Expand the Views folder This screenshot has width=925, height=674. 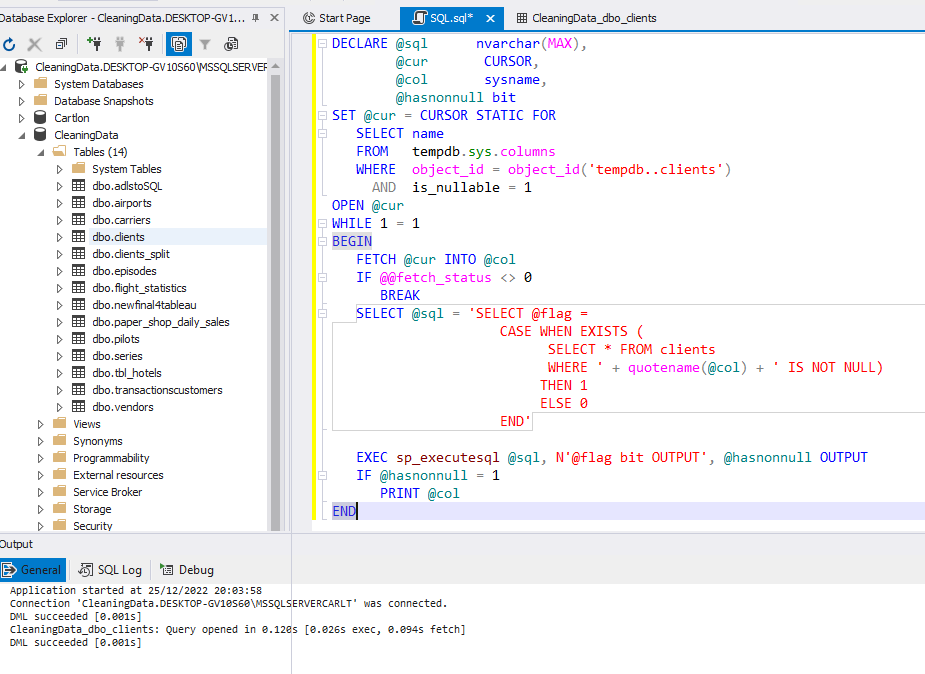(41, 425)
